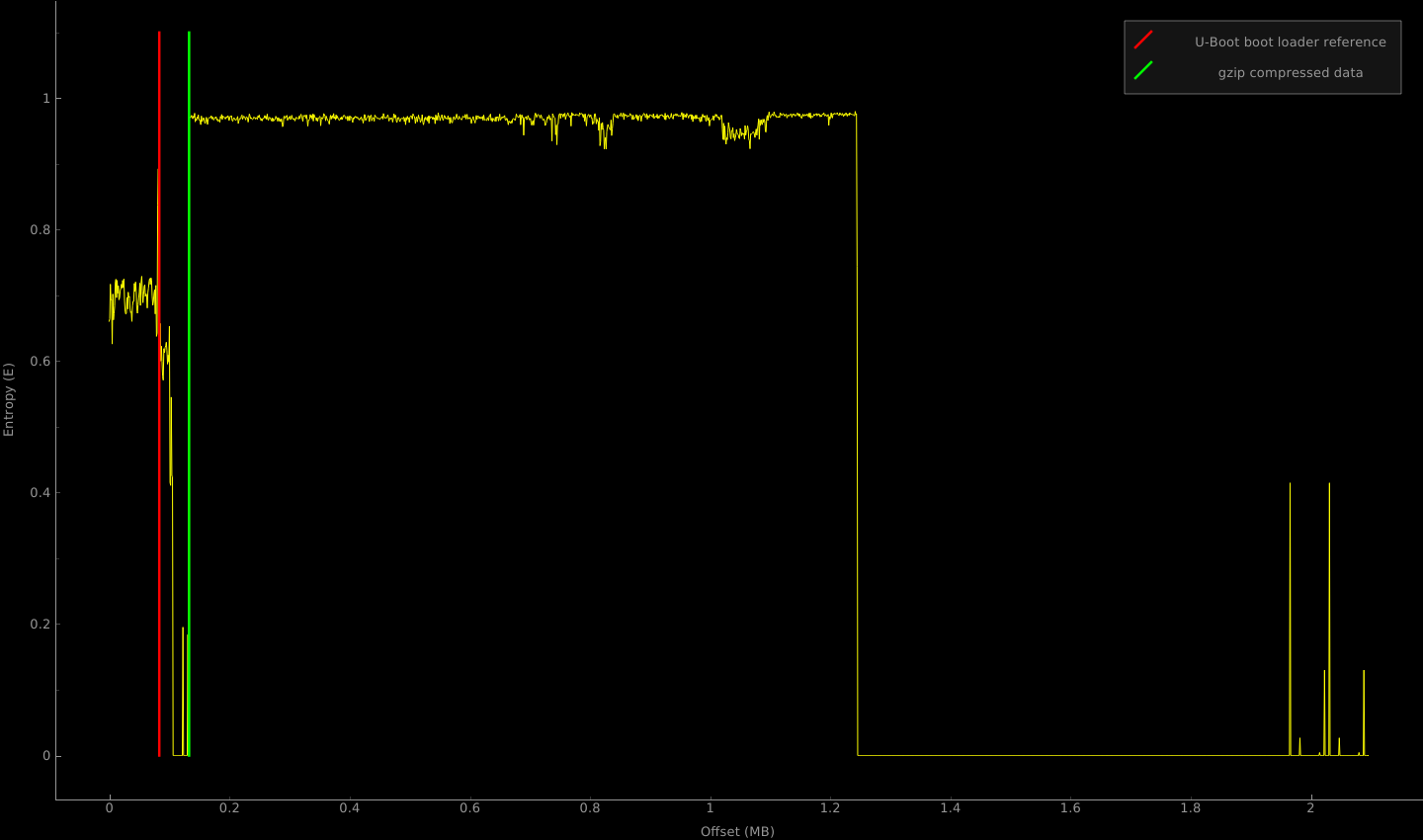The width and height of the screenshot is (1423, 840).
Task: Collapse the legend panel
Action: (1262, 56)
